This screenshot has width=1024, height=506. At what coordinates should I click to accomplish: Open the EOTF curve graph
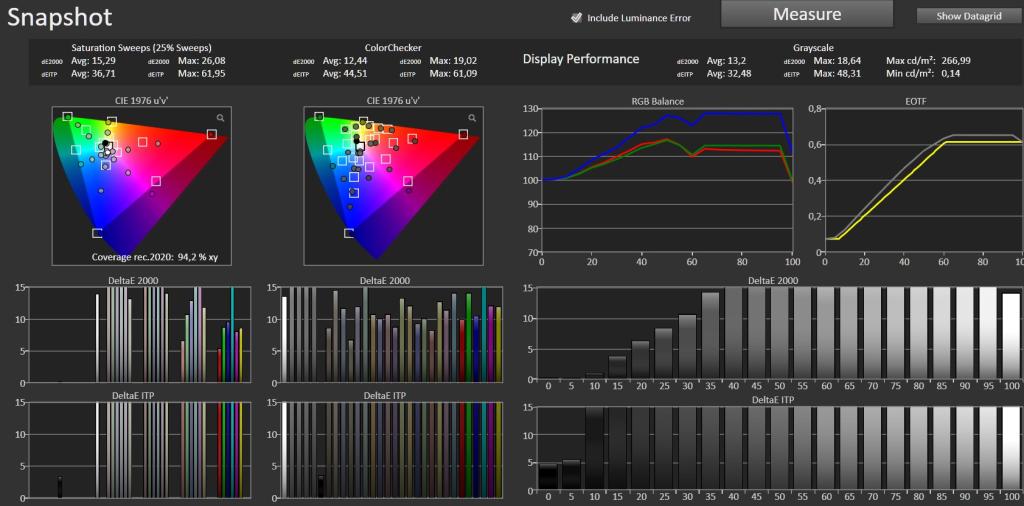point(923,180)
